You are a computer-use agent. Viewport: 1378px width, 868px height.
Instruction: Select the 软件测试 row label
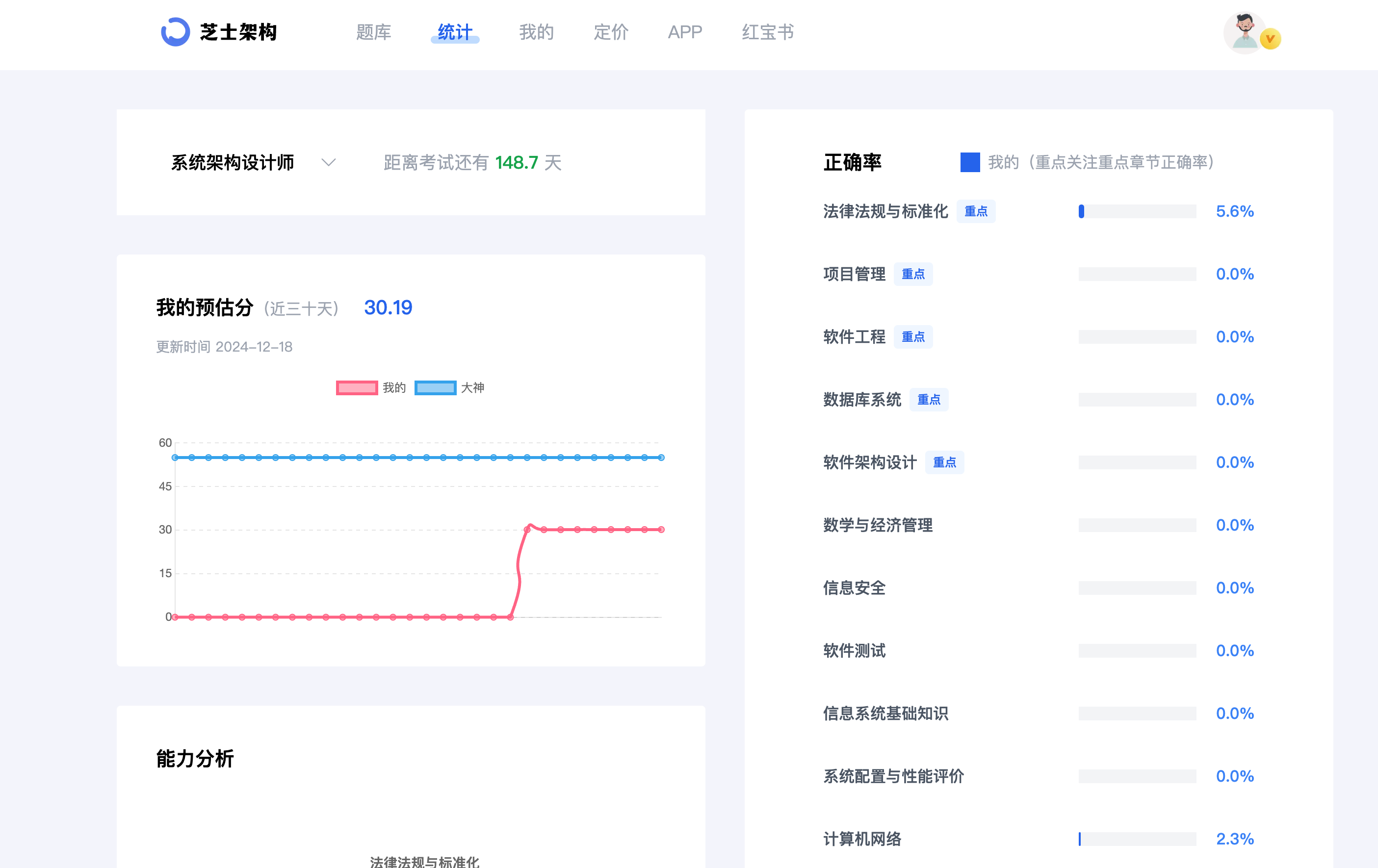pos(854,651)
